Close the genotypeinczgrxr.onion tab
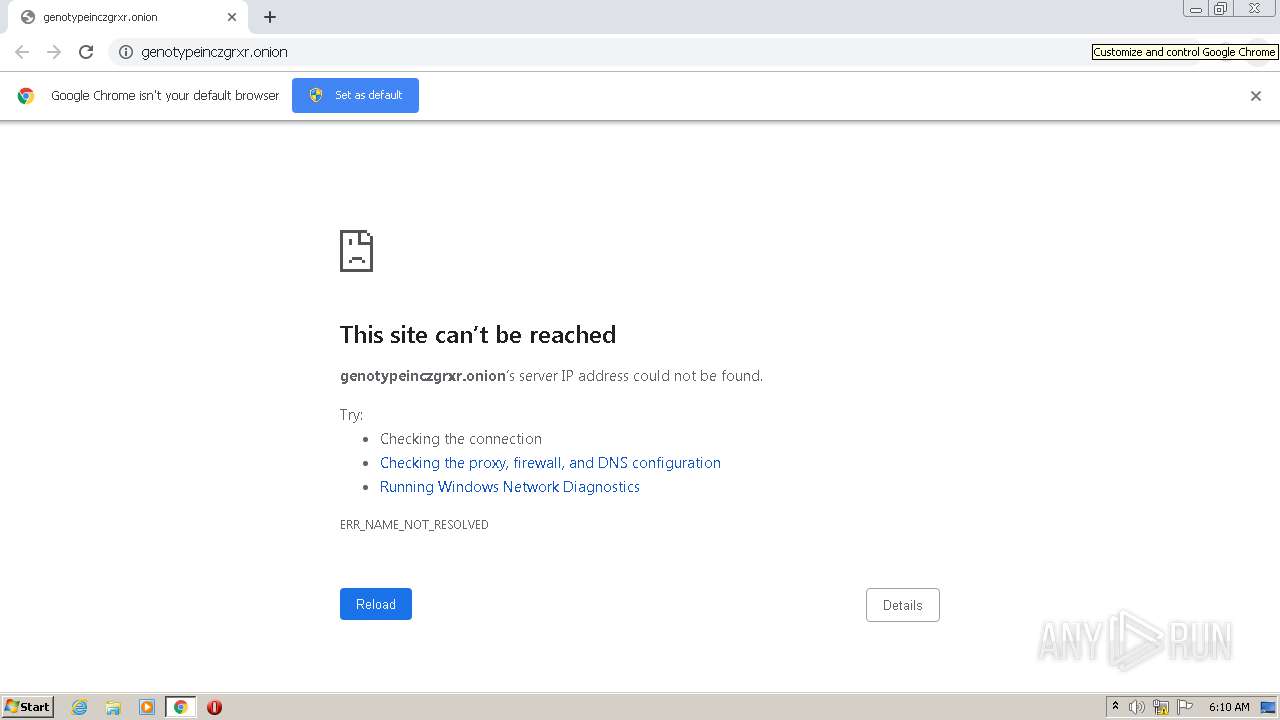Image resolution: width=1280 pixels, height=720 pixels. pos(232,17)
